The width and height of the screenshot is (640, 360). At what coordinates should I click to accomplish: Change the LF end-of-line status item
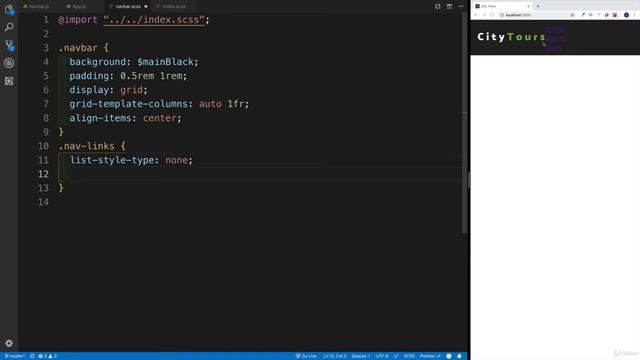(396, 356)
